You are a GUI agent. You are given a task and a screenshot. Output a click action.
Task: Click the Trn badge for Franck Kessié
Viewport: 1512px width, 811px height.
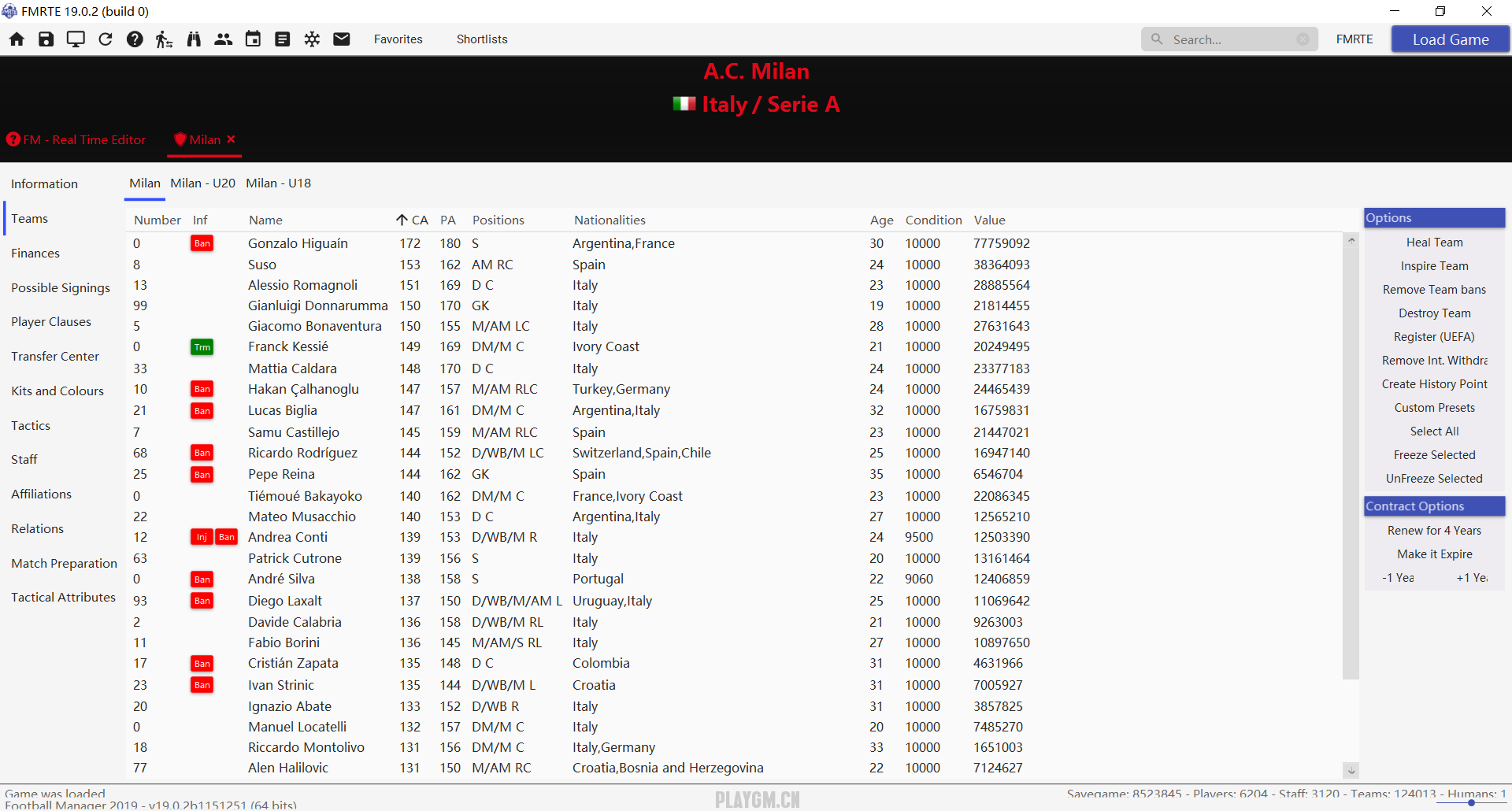[x=202, y=347]
